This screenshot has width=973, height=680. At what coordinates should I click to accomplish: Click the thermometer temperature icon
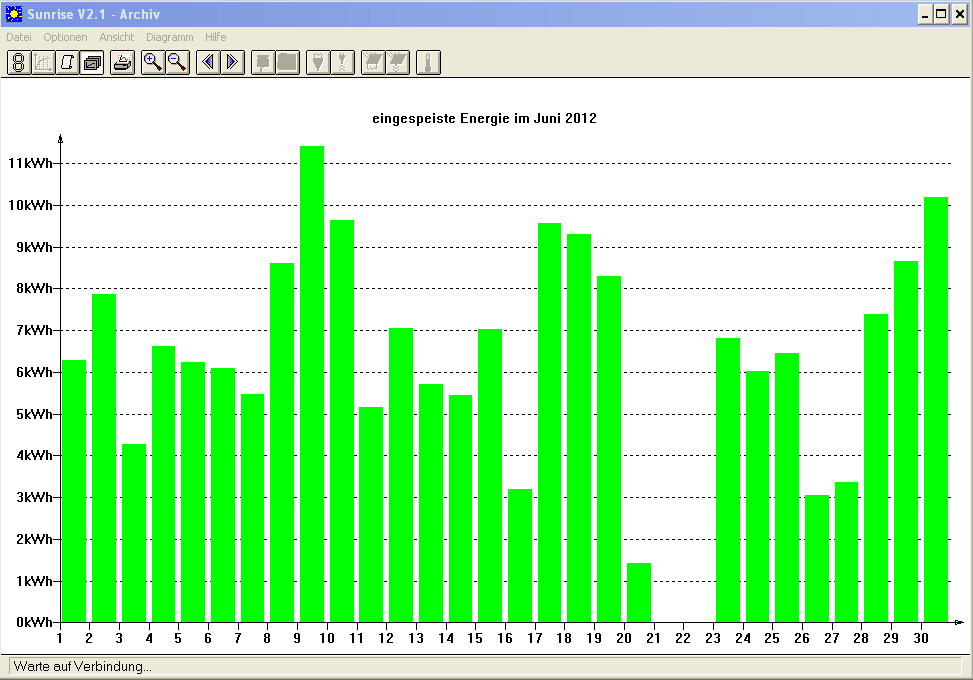428,62
